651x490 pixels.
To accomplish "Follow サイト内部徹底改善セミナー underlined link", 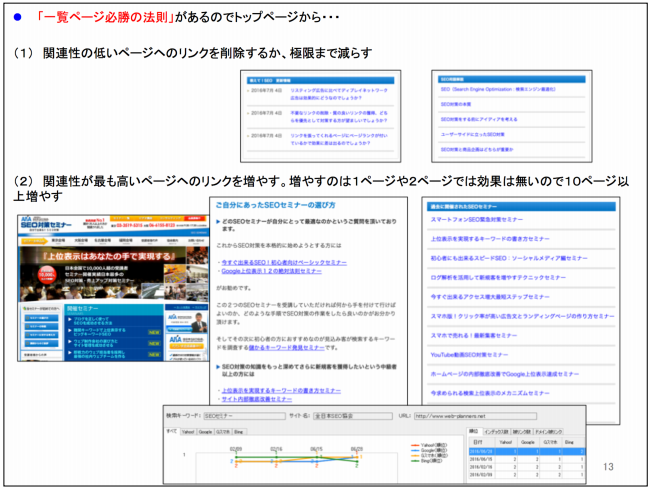I will pos(257,399).
